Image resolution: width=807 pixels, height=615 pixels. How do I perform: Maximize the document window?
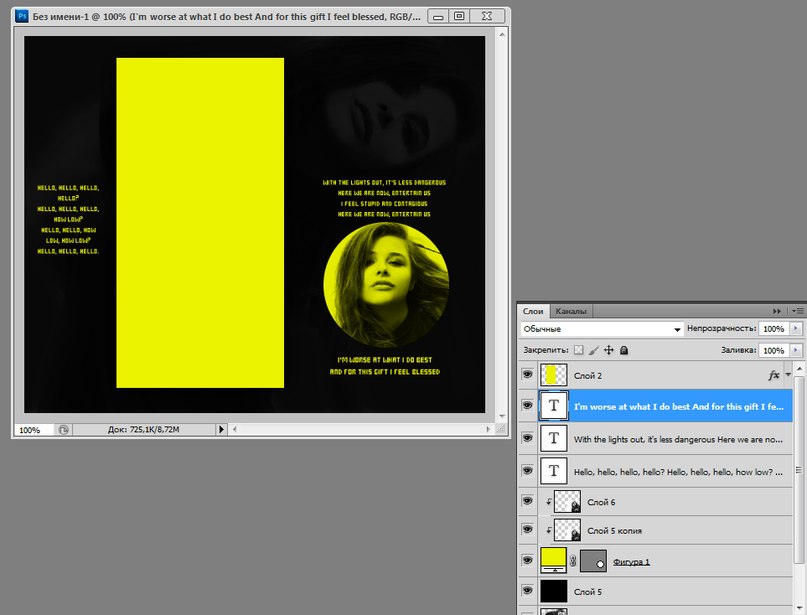[459, 16]
